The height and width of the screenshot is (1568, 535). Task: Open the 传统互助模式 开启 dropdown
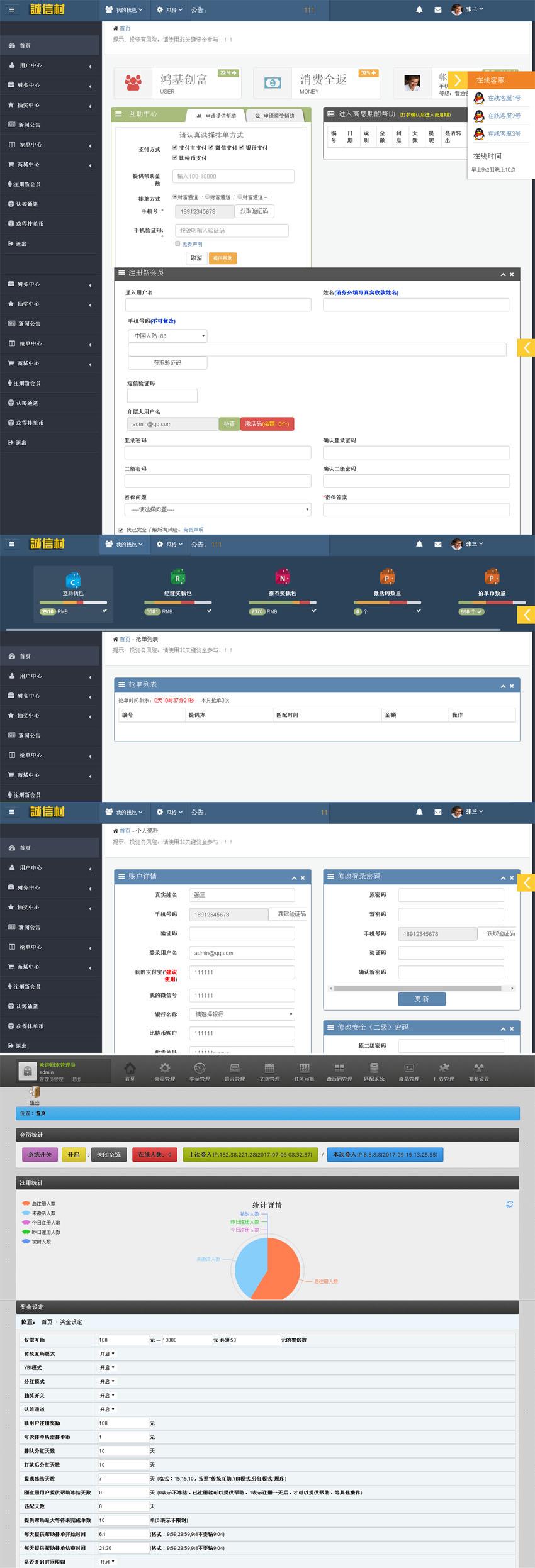(107, 1354)
